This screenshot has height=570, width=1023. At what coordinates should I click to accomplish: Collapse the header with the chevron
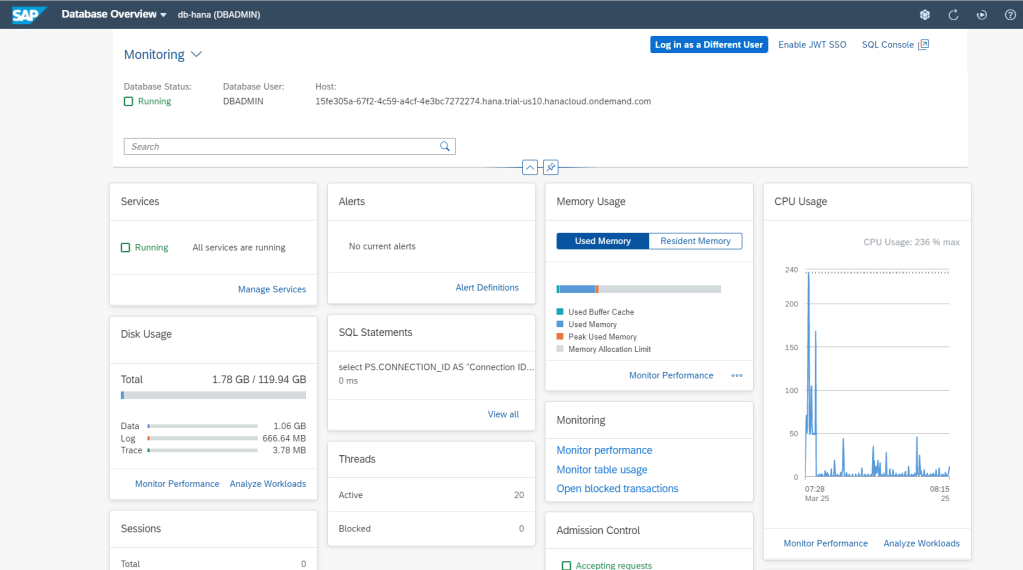pos(530,167)
